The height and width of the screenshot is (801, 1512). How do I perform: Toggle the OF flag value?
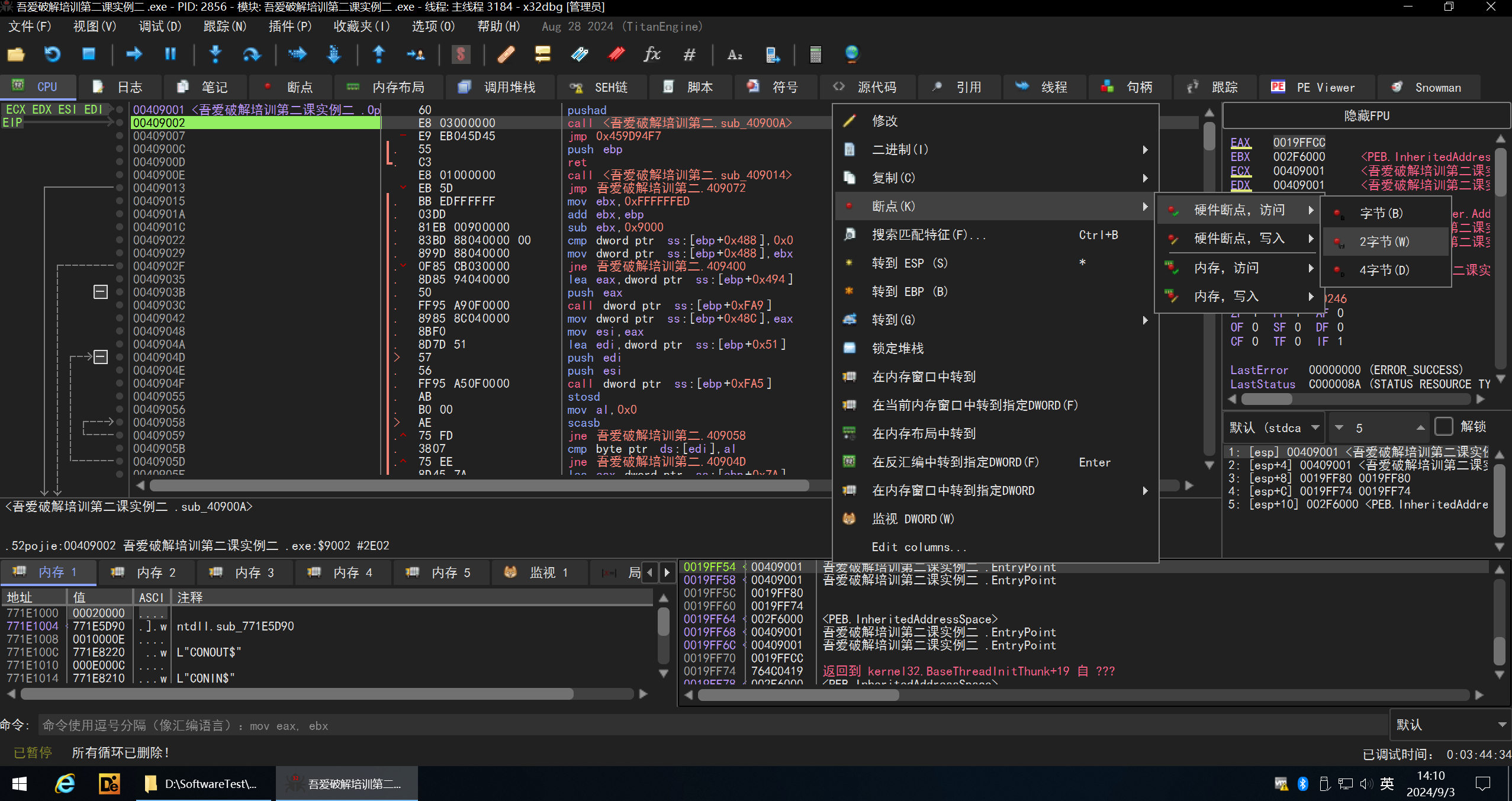(1254, 327)
